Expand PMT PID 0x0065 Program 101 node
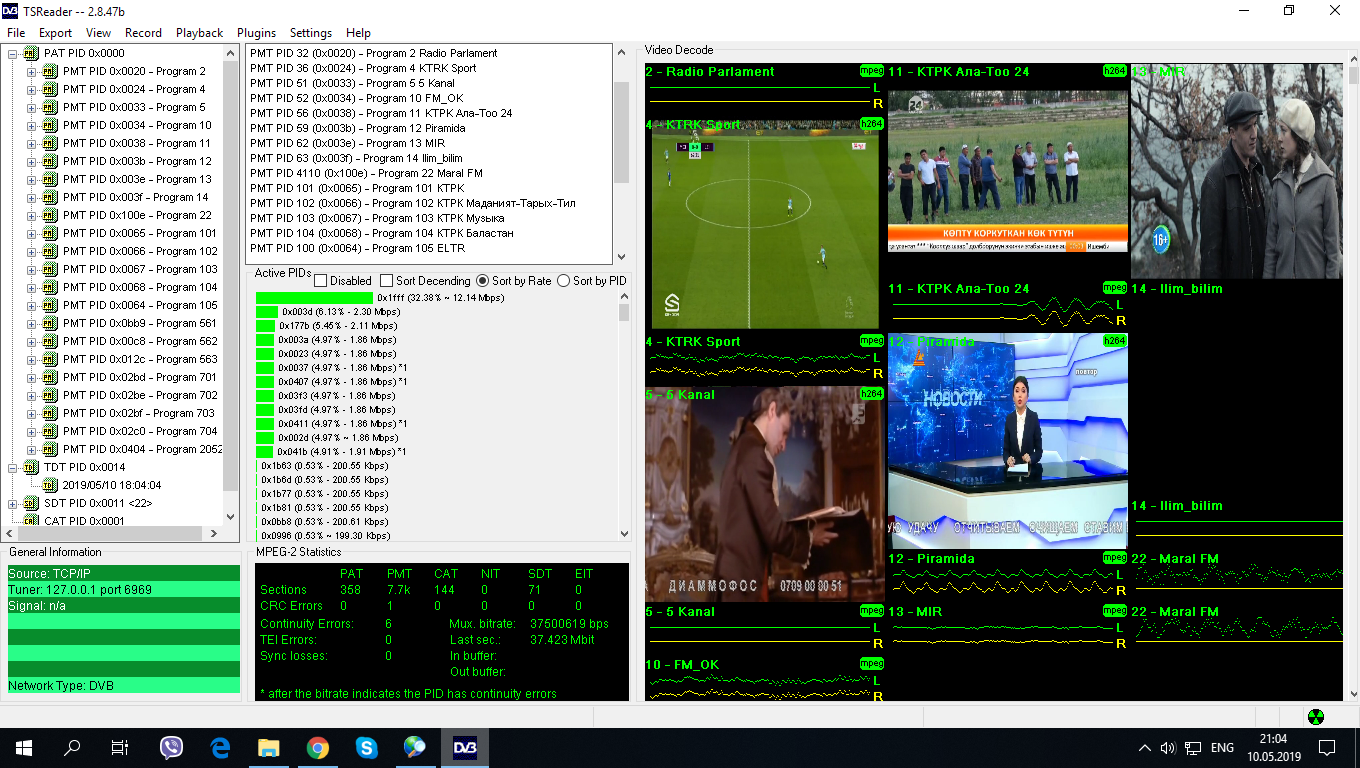 [x=31, y=233]
